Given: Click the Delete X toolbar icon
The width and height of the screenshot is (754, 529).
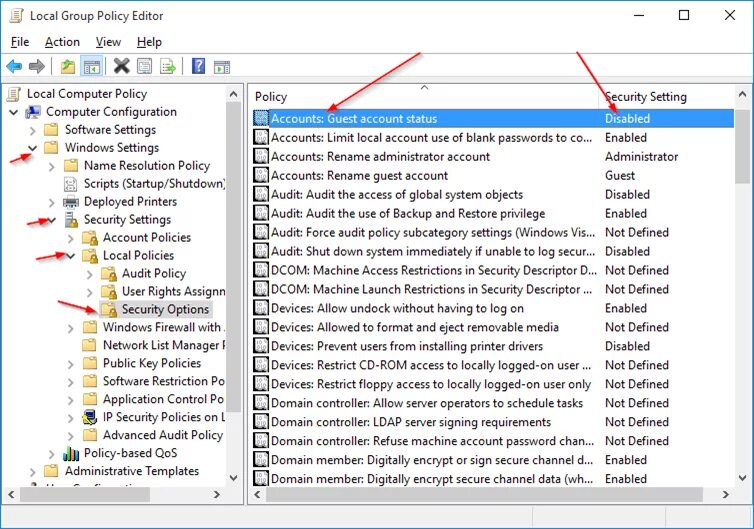Looking at the screenshot, I should pos(122,66).
